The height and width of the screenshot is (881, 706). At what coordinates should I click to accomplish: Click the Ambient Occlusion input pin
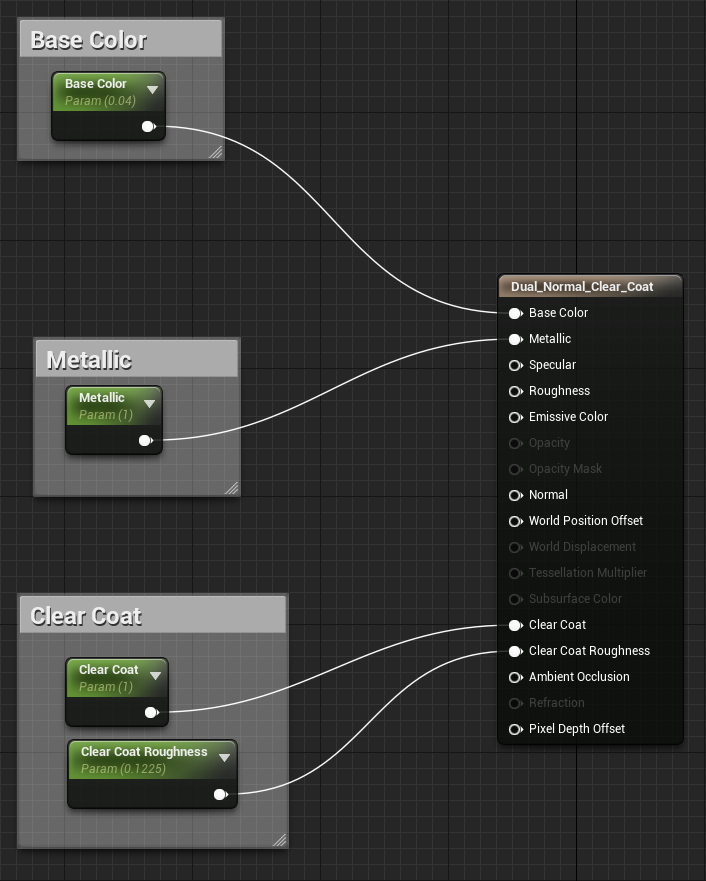[516, 677]
